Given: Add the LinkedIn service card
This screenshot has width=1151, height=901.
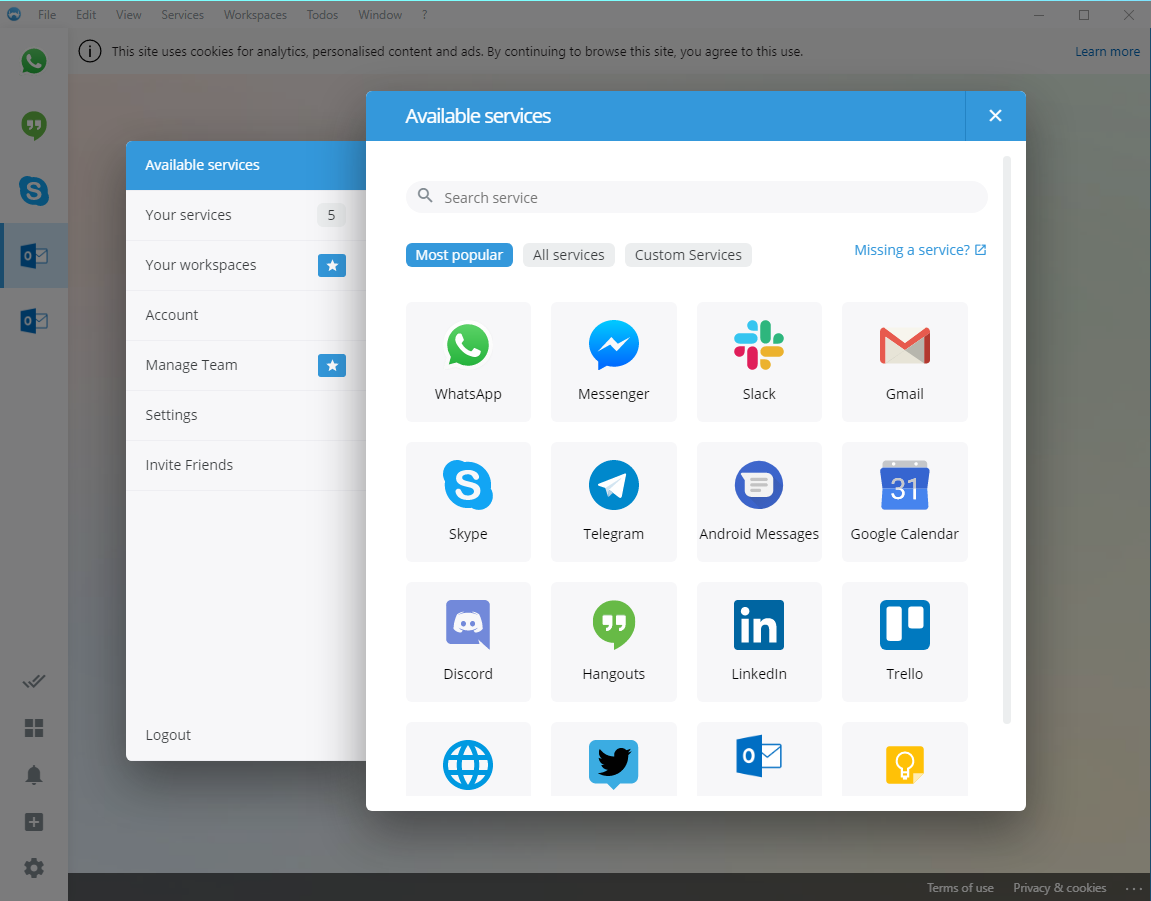Looking at the screenshot, I should pyautogui.click(x=759, y=642).
